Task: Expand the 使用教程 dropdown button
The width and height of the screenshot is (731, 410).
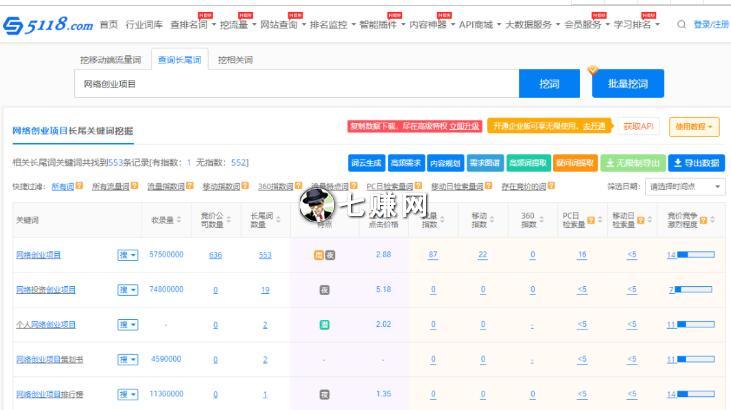Action: coord(694,126)
